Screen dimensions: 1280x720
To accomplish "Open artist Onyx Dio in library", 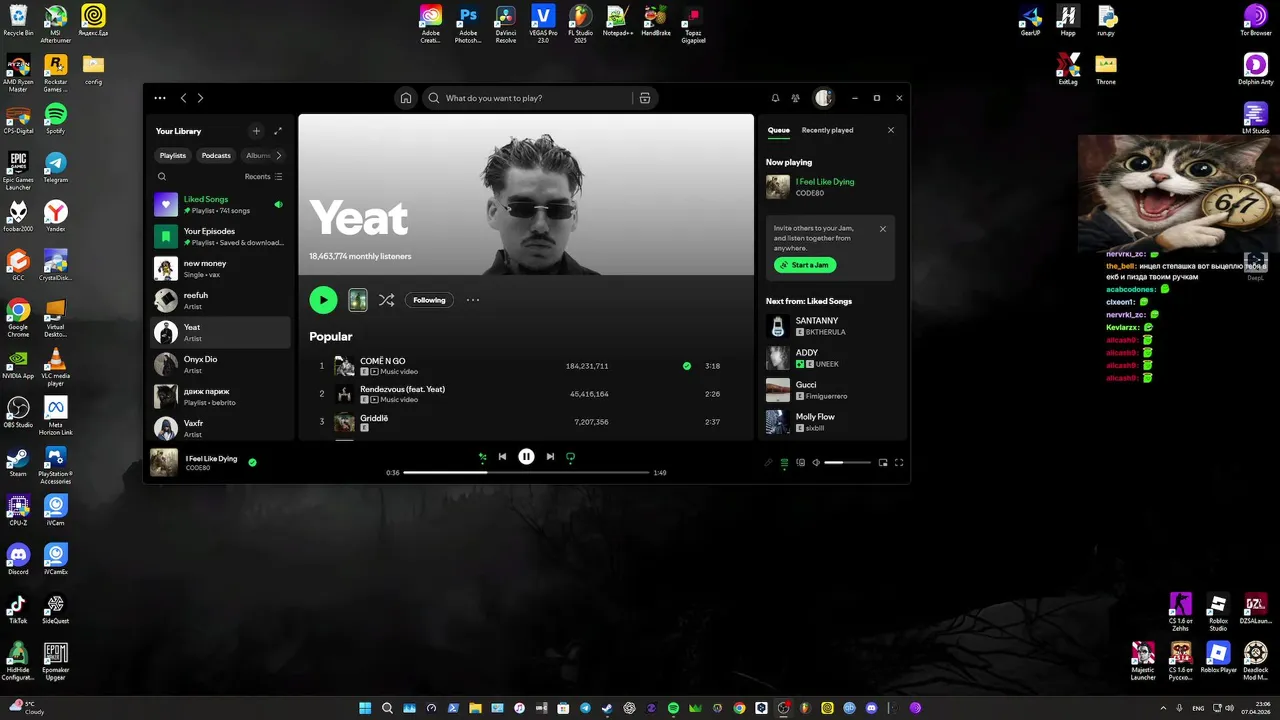I will (x=220, y=365).
